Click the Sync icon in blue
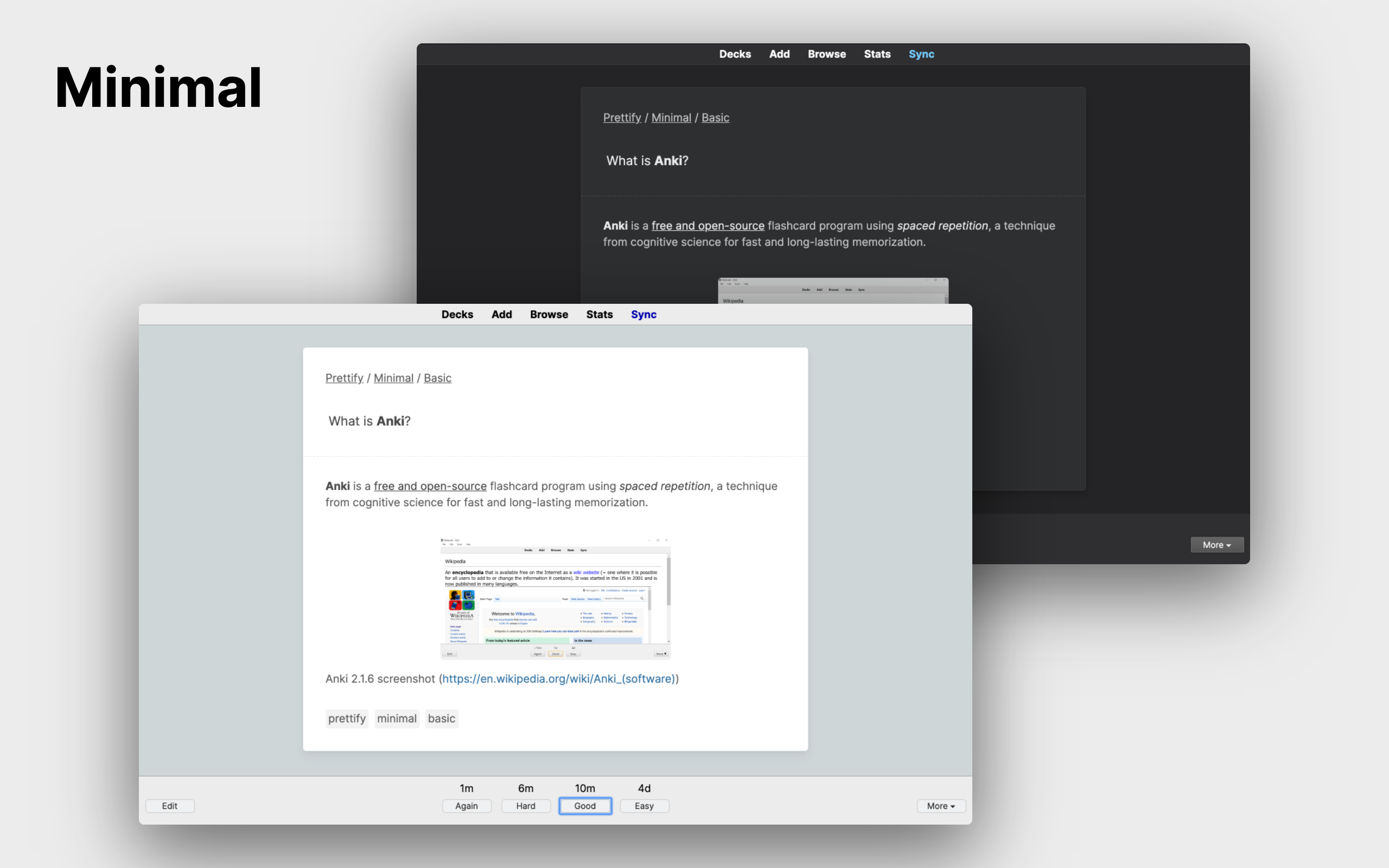 643,314
